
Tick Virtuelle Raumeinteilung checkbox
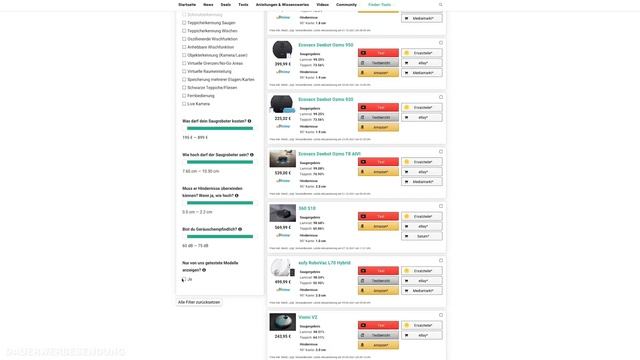click(x=184, y=71)
